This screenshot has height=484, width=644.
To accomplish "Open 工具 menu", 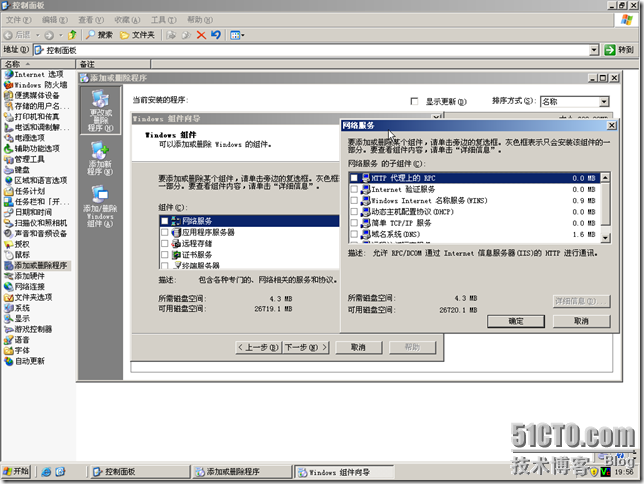I will click(x=163, y=20).
